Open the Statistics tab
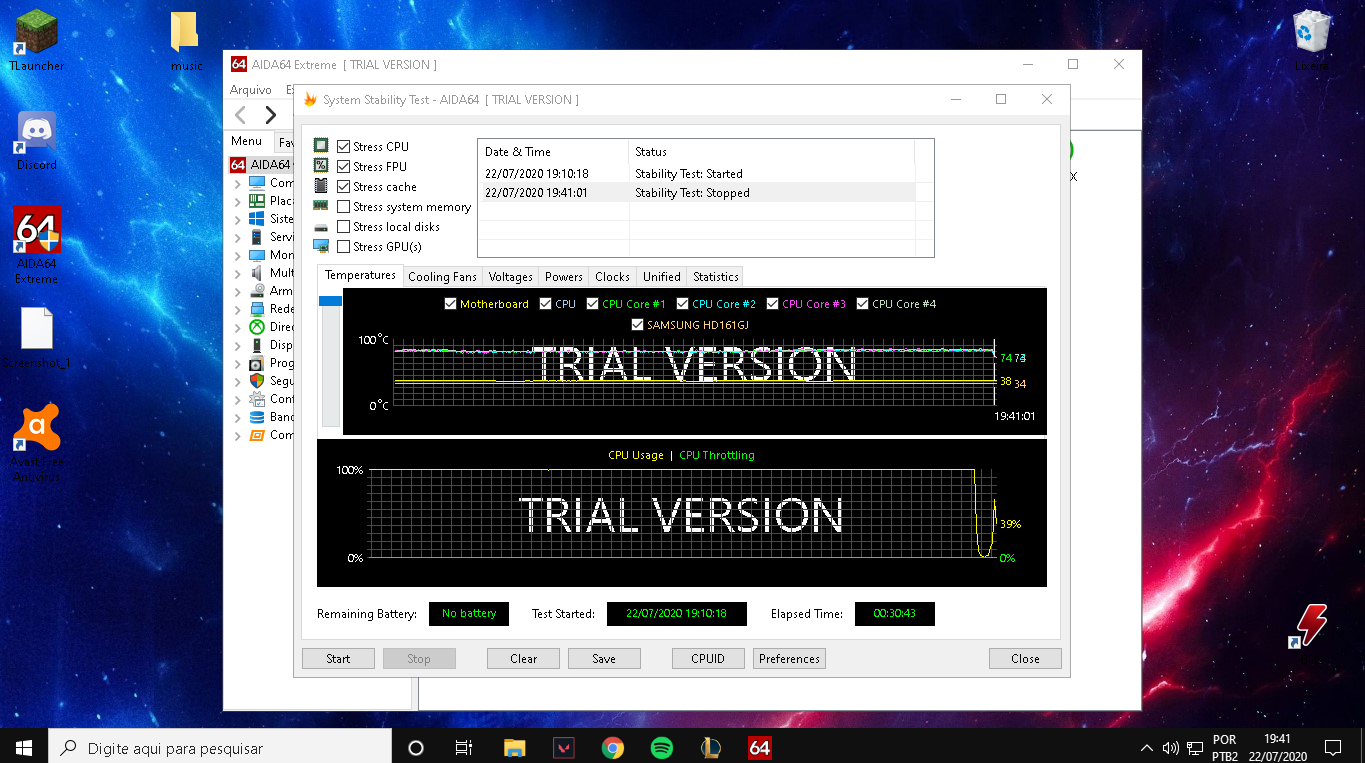The height and width of the screenshot is (763, 1365). [x=716, y=277]
